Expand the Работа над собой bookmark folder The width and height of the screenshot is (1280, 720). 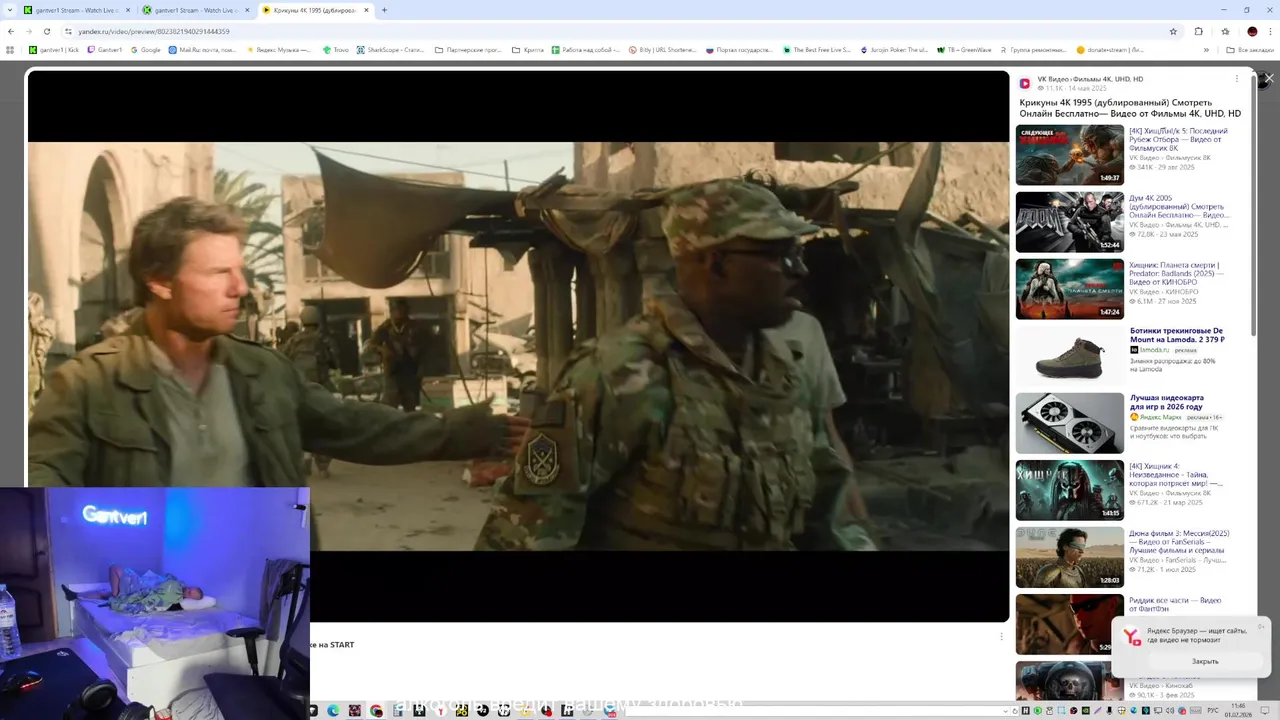[x=585, y=49]
